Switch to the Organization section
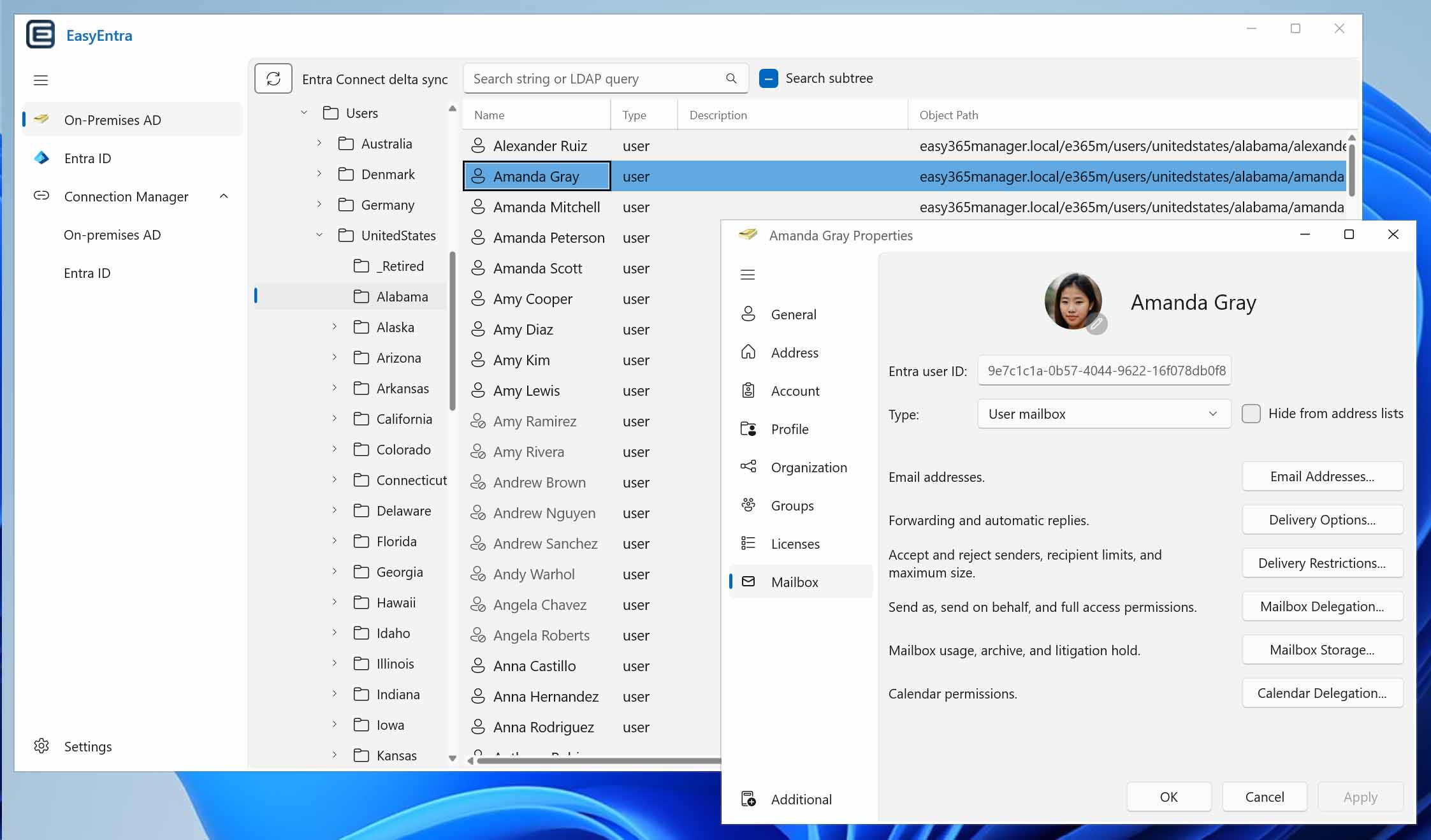 point(801,467)
